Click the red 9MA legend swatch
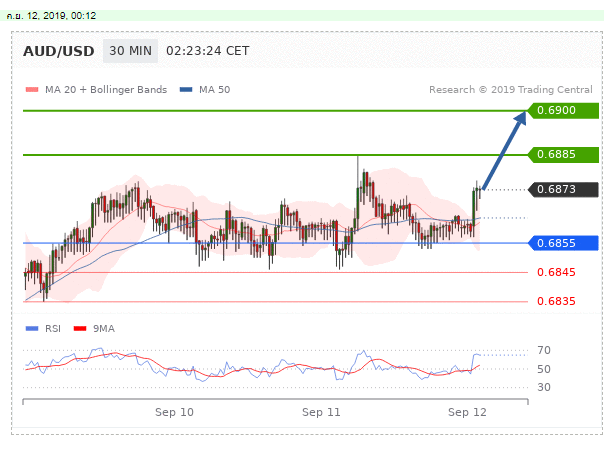This screenshot has width=604, height=450. (80, 329)
